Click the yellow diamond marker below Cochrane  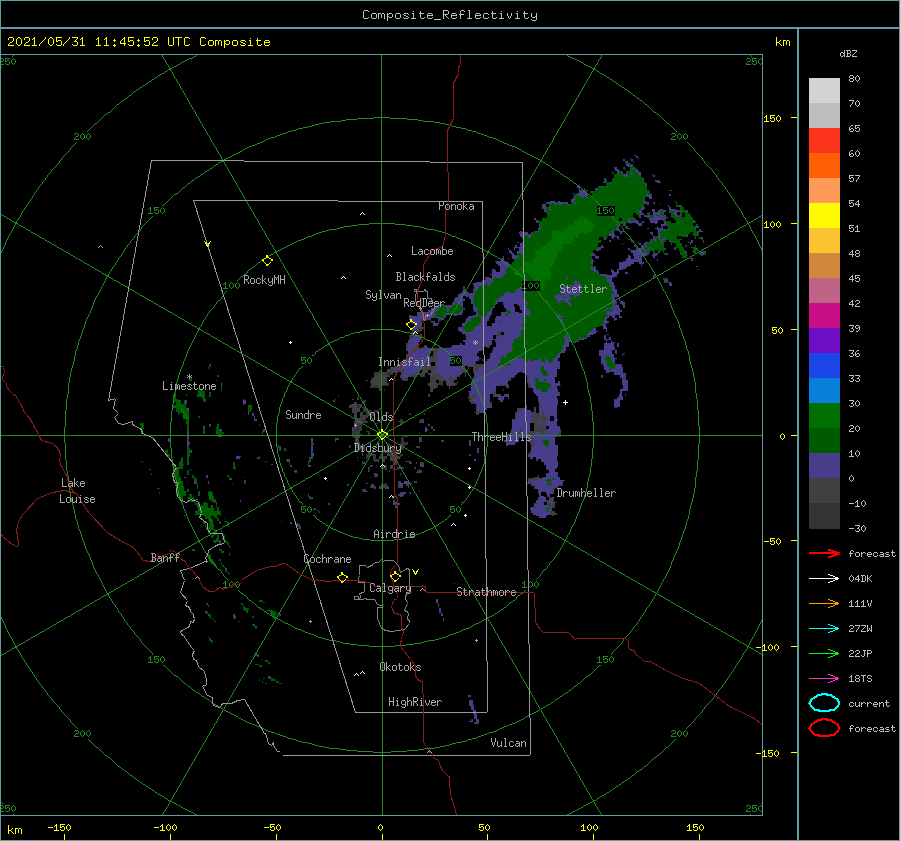342,577
